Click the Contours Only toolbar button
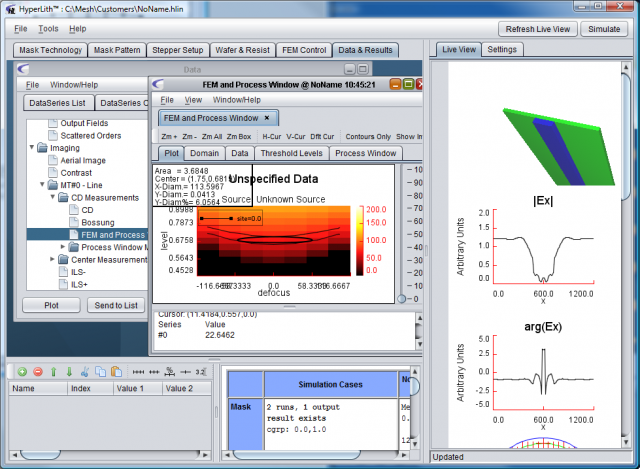The height and width of the screenshot is (469, 640). (368, 136)
